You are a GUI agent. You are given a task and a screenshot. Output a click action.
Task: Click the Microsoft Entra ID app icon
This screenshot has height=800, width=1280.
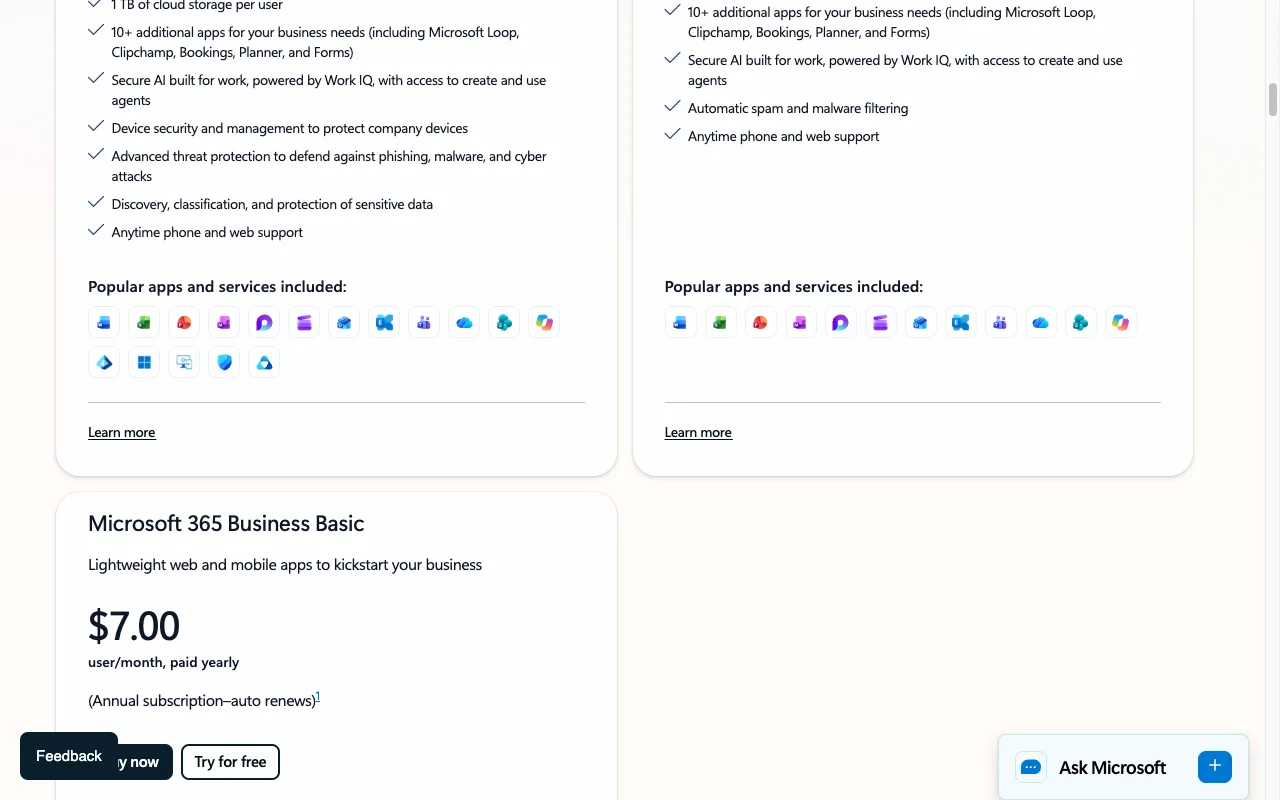pyautogui.click(x=104, y=362)
